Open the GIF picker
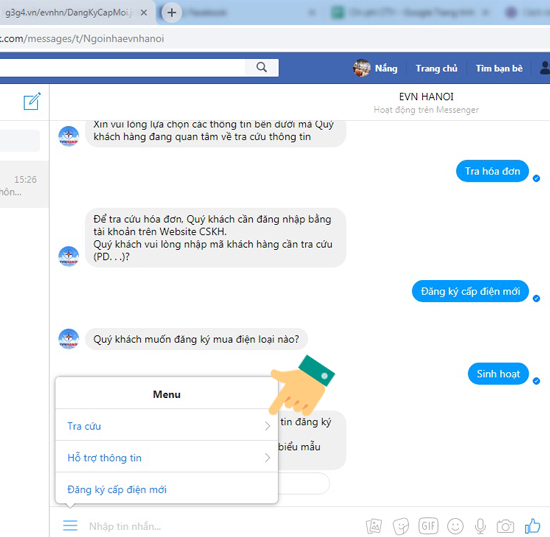 pyautogui.click(x=428, y=526)
